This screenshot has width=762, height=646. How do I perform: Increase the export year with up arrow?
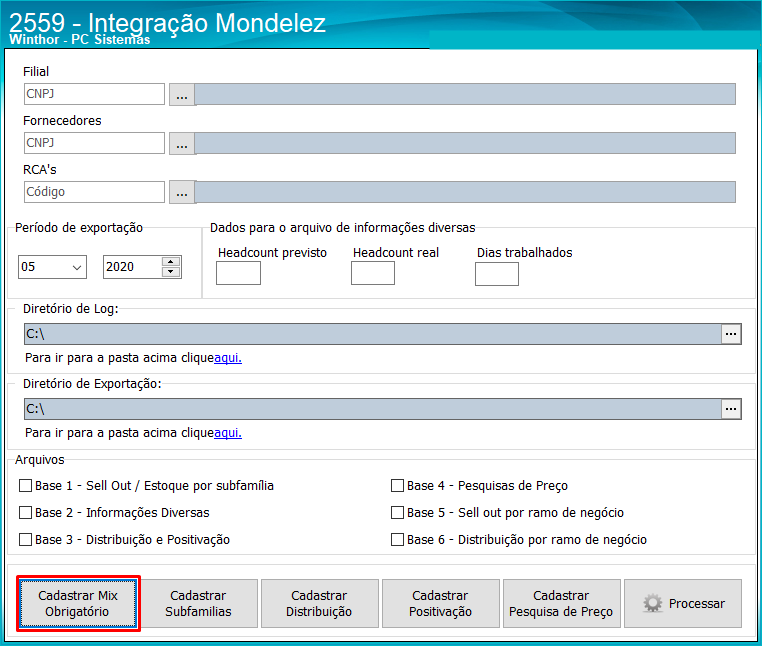pyautogui.click(x=171, y=262)
